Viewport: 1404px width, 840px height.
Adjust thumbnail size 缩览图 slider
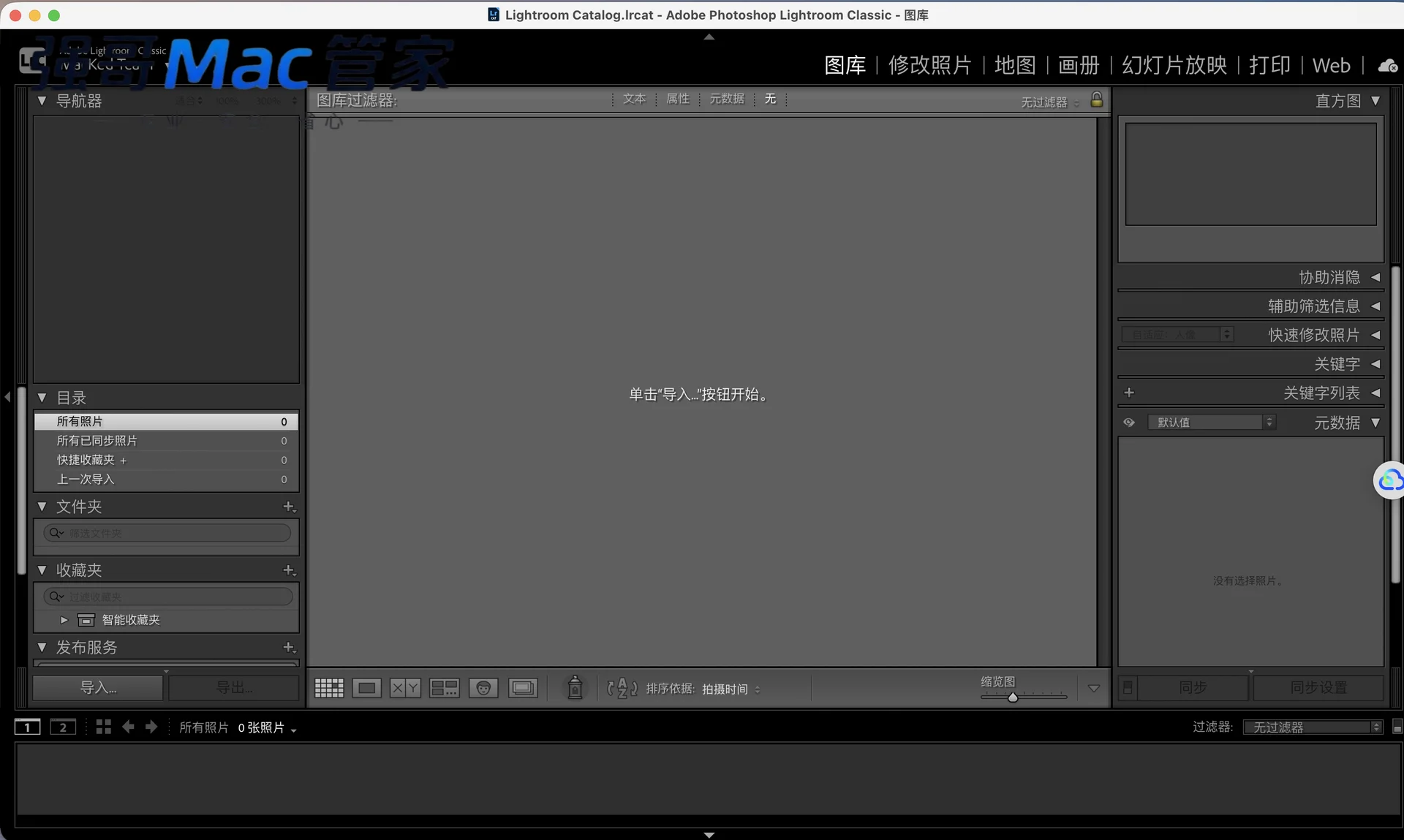coord(1013,697)
